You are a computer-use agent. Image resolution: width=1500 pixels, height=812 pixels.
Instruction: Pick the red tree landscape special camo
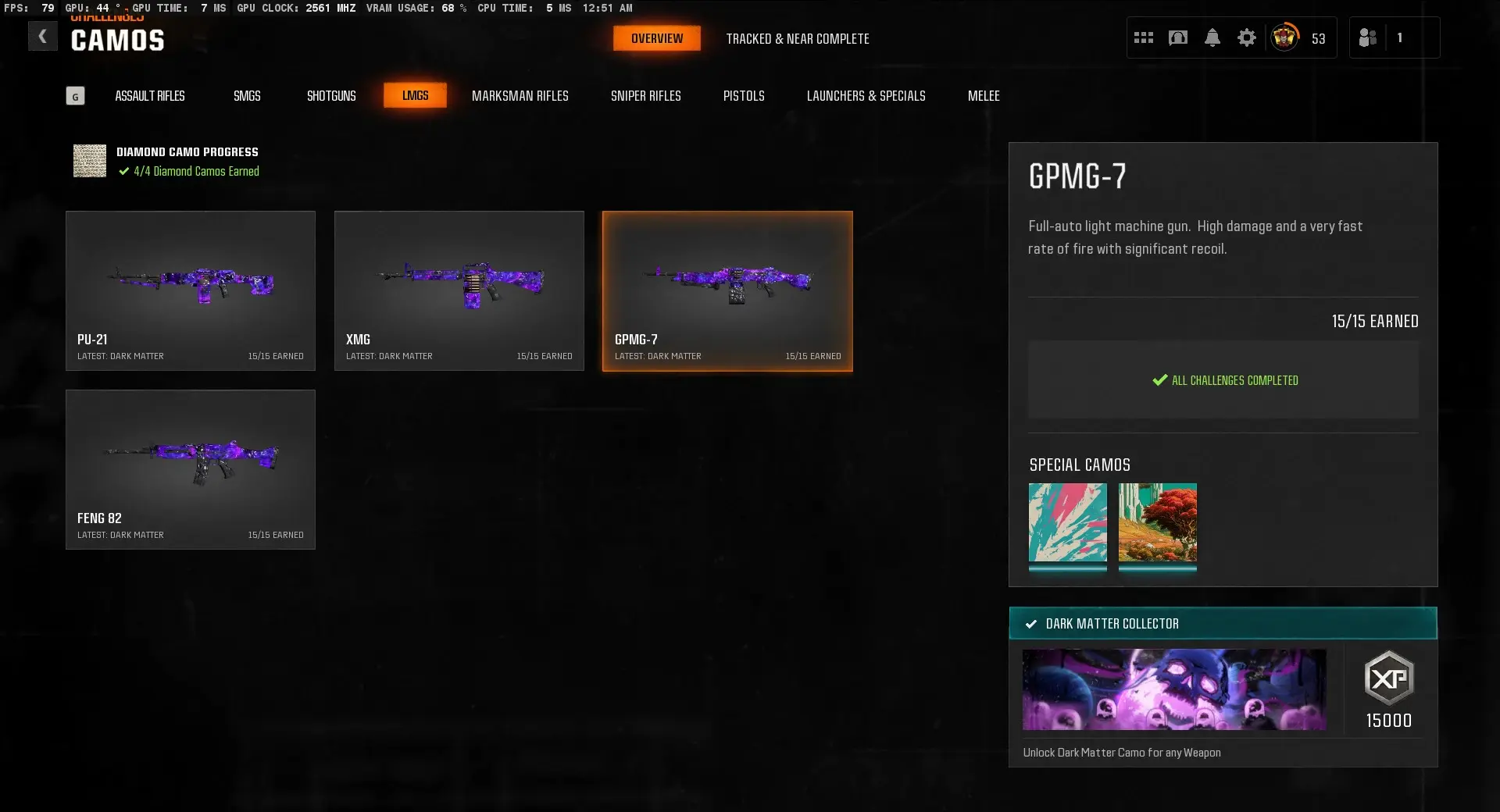1158,523
